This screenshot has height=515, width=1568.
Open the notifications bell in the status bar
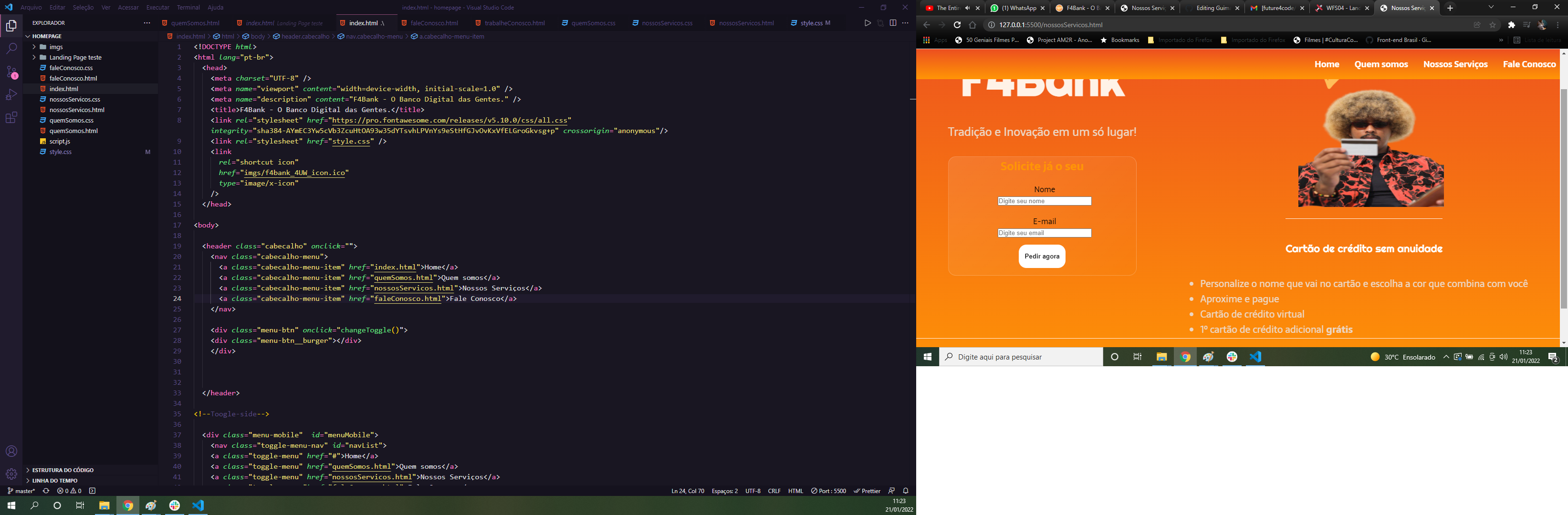click(x=906, y=491)
